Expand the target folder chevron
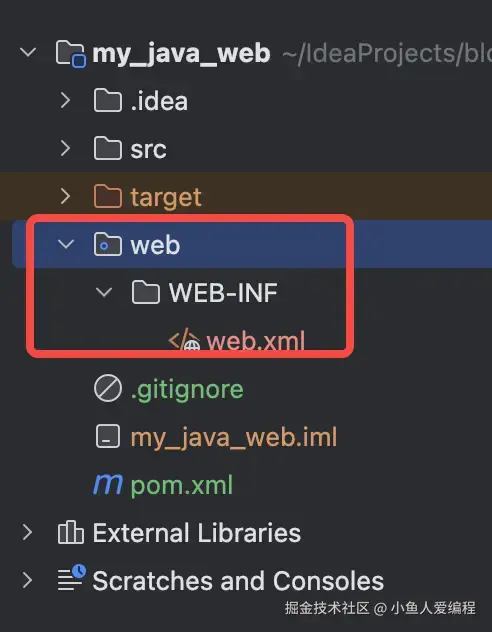Screen dimensions: 492x632 pos(65,196)
